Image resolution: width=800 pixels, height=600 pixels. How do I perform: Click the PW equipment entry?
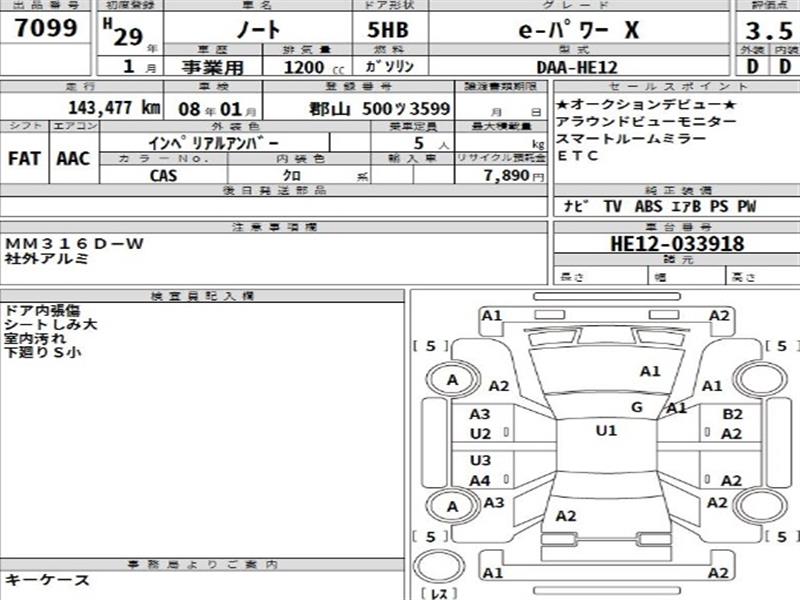[x=747, y=206]
